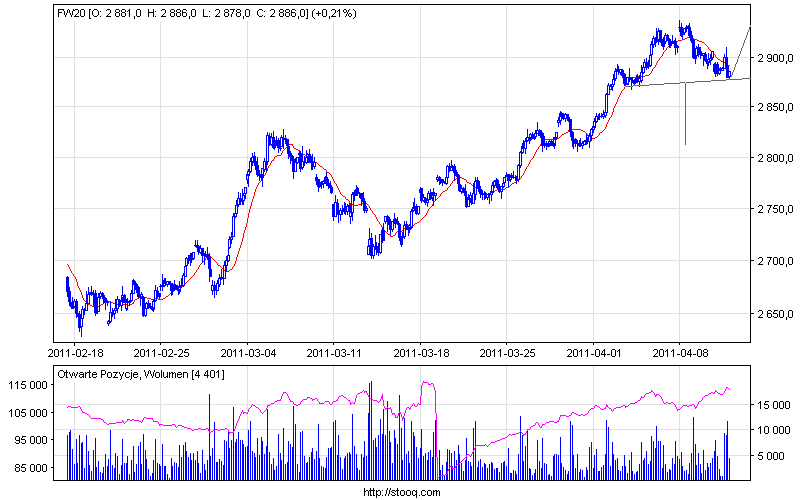Click the 2 700,0 price axis label
The height and width of the screenshot is (500, 800).
[x=776, y=262]
